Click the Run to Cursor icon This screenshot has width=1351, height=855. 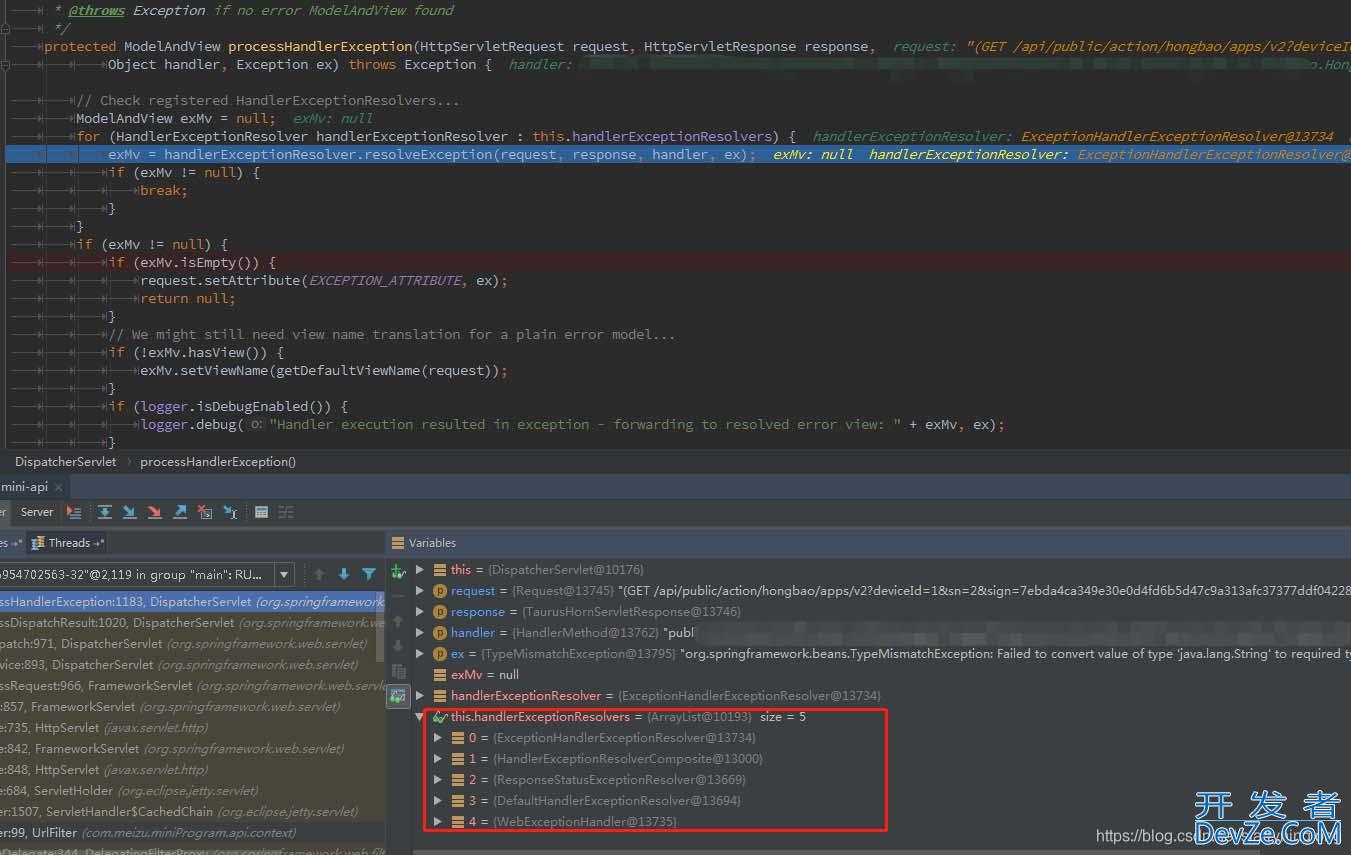pyautogui.click(x=230, y=512)
